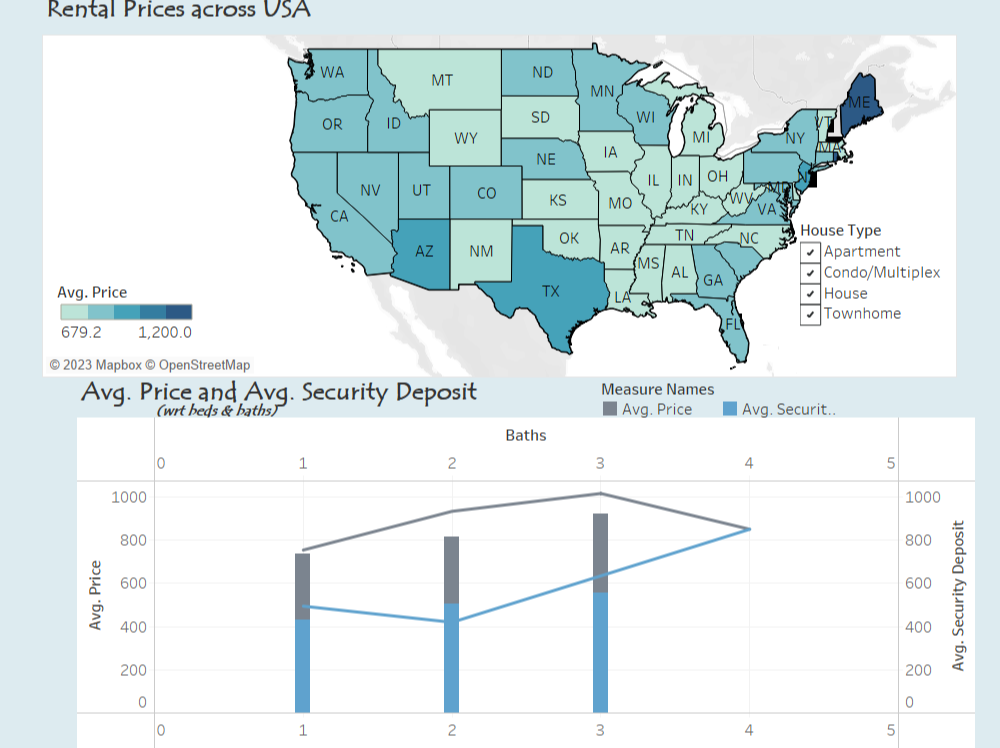Click the lightest Avg. Price legend swatch
This screenshot has width=1000, height=748.
point(74,312)
